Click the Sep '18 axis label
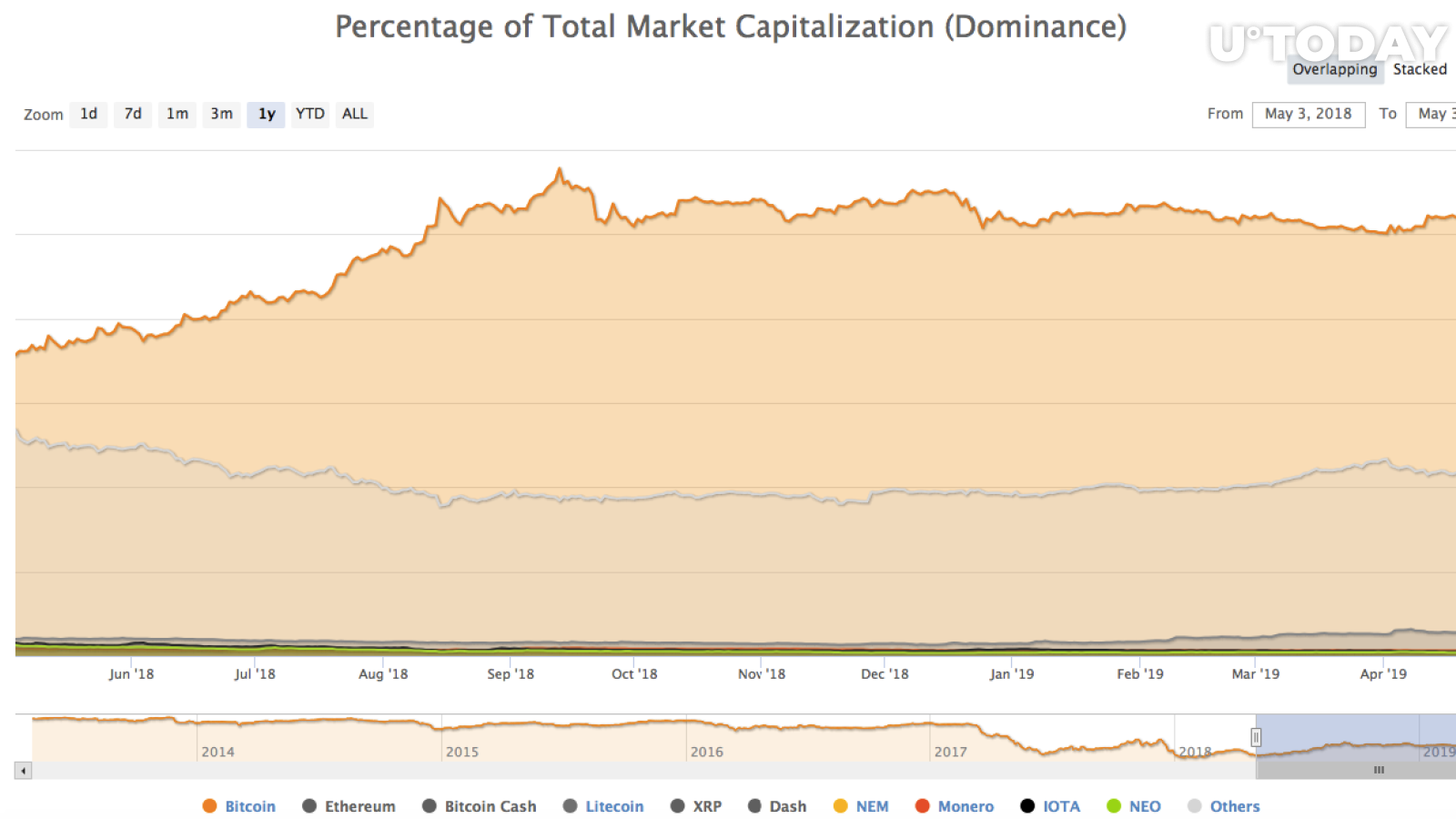Viewport: 1456px width, 819px height. pos(511,674)
